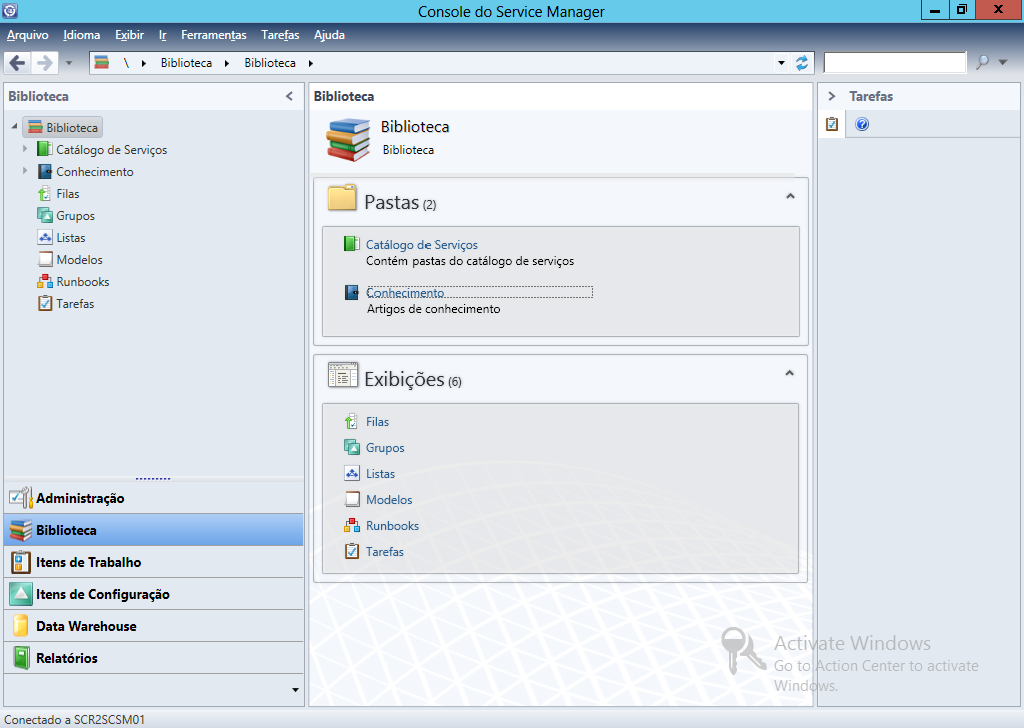Click the Service Manager icon in the title bar

click(x=10, y=10)
